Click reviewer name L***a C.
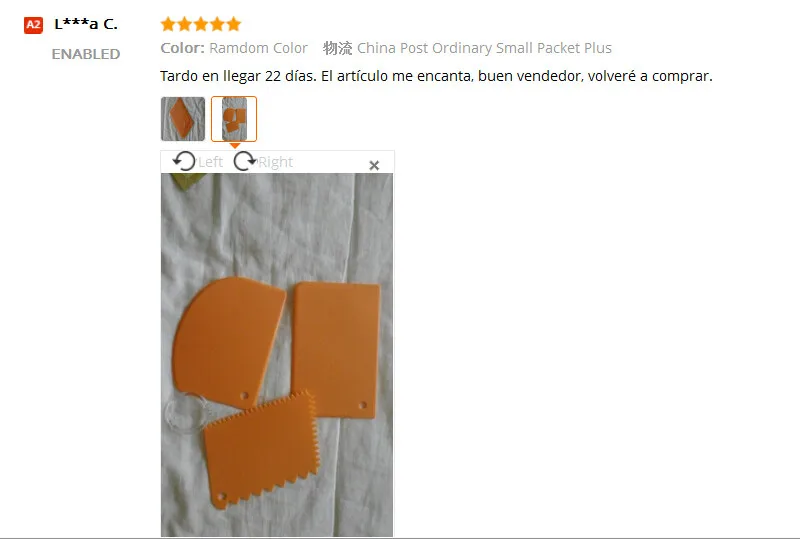The height and width of the screenshot is (539, 800). tap(86, 24)
